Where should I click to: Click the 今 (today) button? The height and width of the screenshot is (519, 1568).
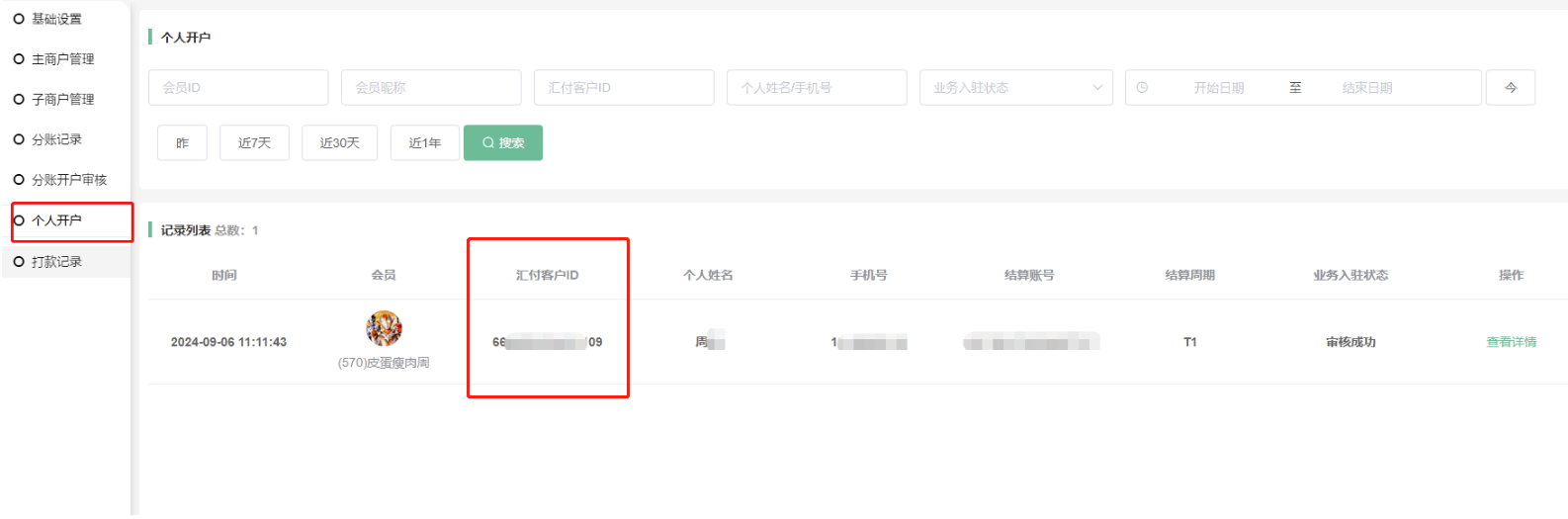1511,88
